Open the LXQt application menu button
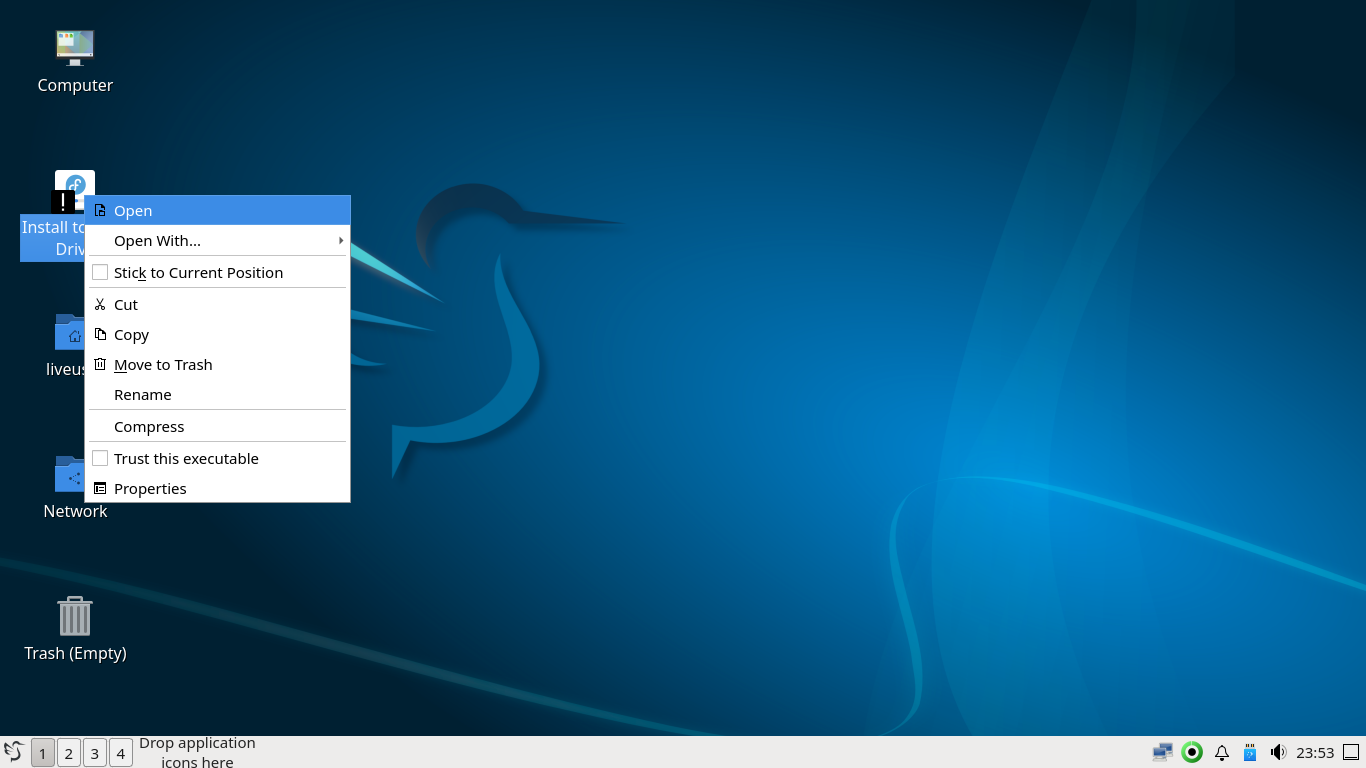 [13, 752]
